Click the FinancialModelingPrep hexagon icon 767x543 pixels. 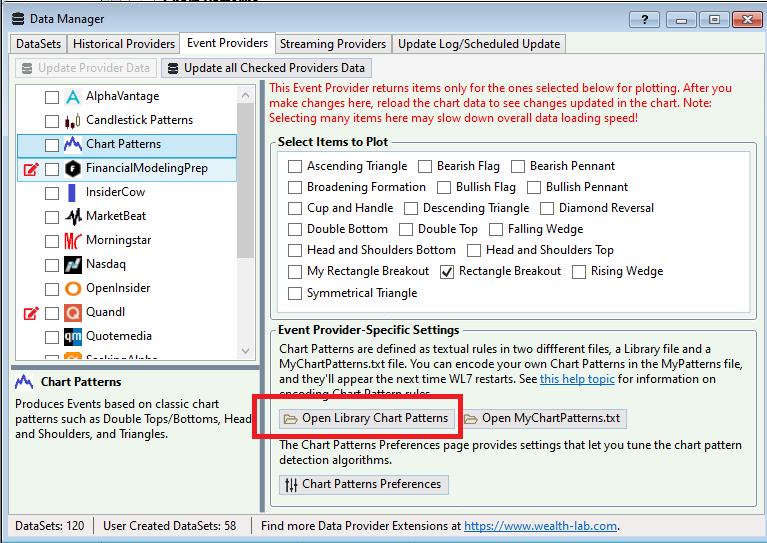pyautogui.click(x=73, y=169)
